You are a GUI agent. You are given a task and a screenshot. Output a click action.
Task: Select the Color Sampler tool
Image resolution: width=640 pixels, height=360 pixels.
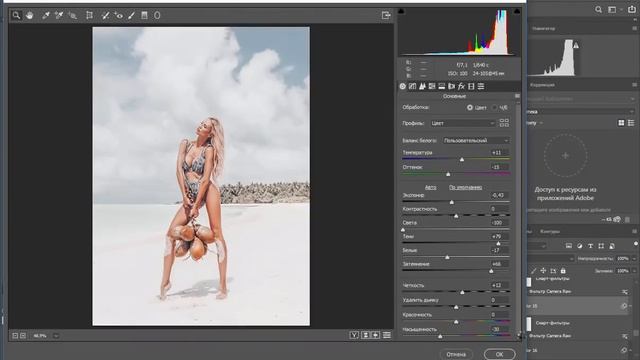59,16
